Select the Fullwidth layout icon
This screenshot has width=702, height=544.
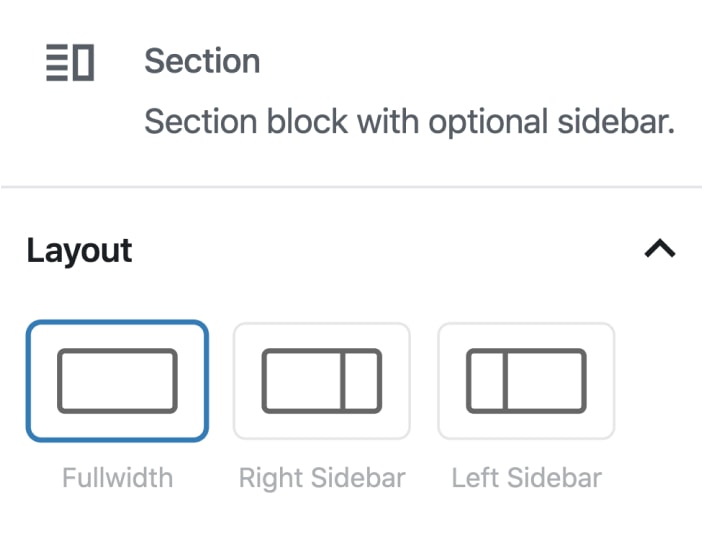point(117,380)
